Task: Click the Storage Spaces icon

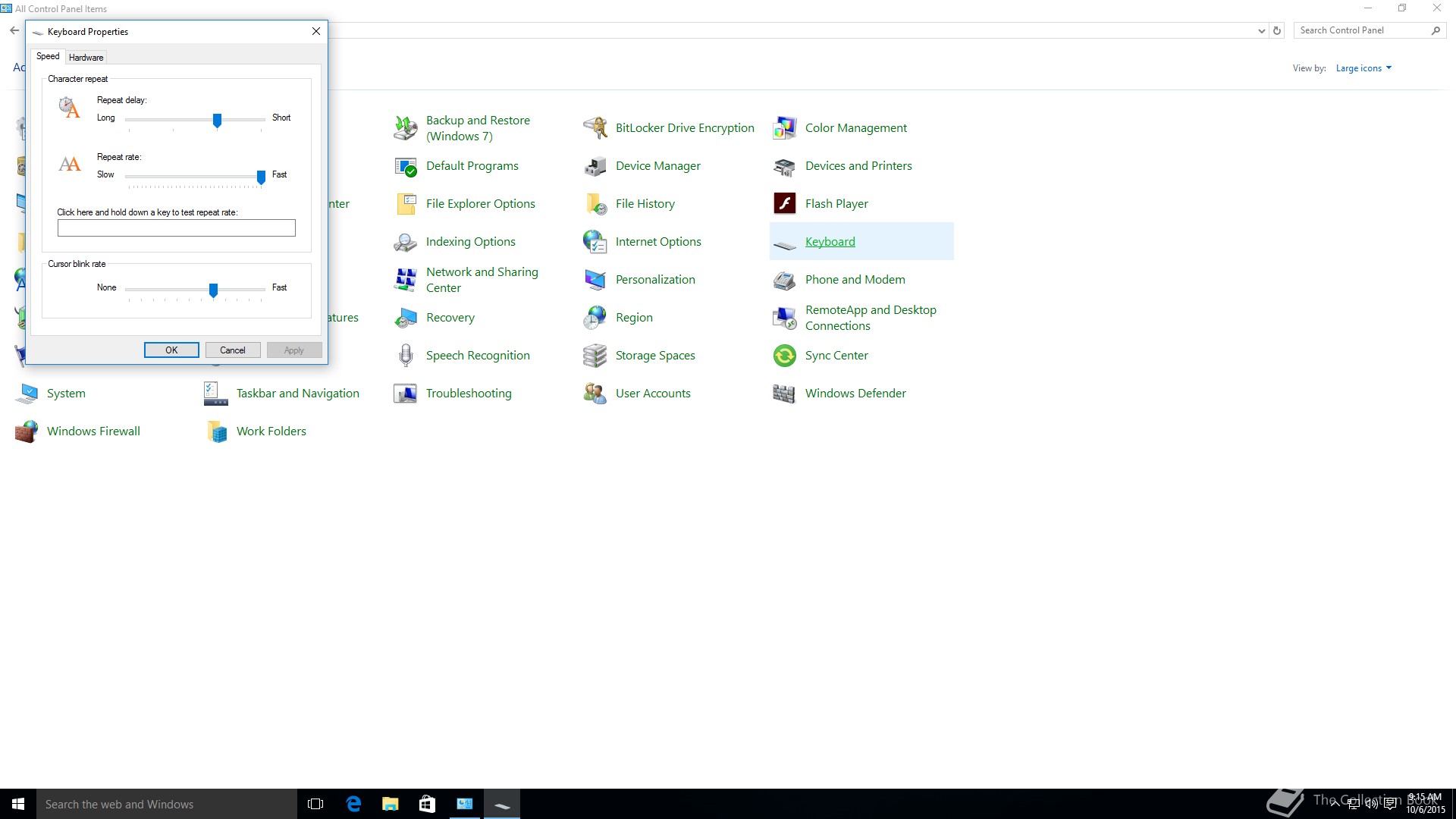Action: click(x=595, y=356)
